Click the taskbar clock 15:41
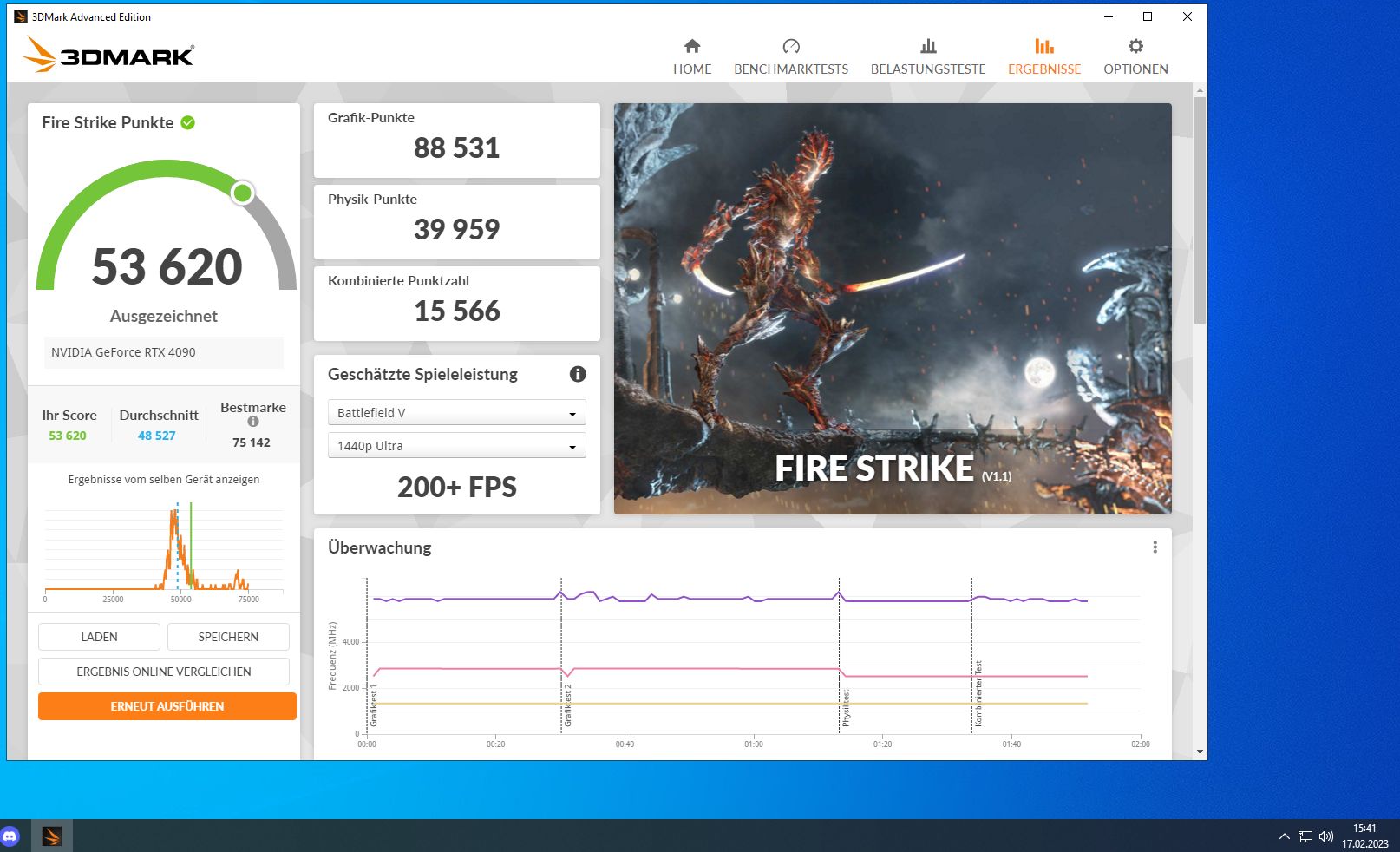 (x=1364, y=829)
